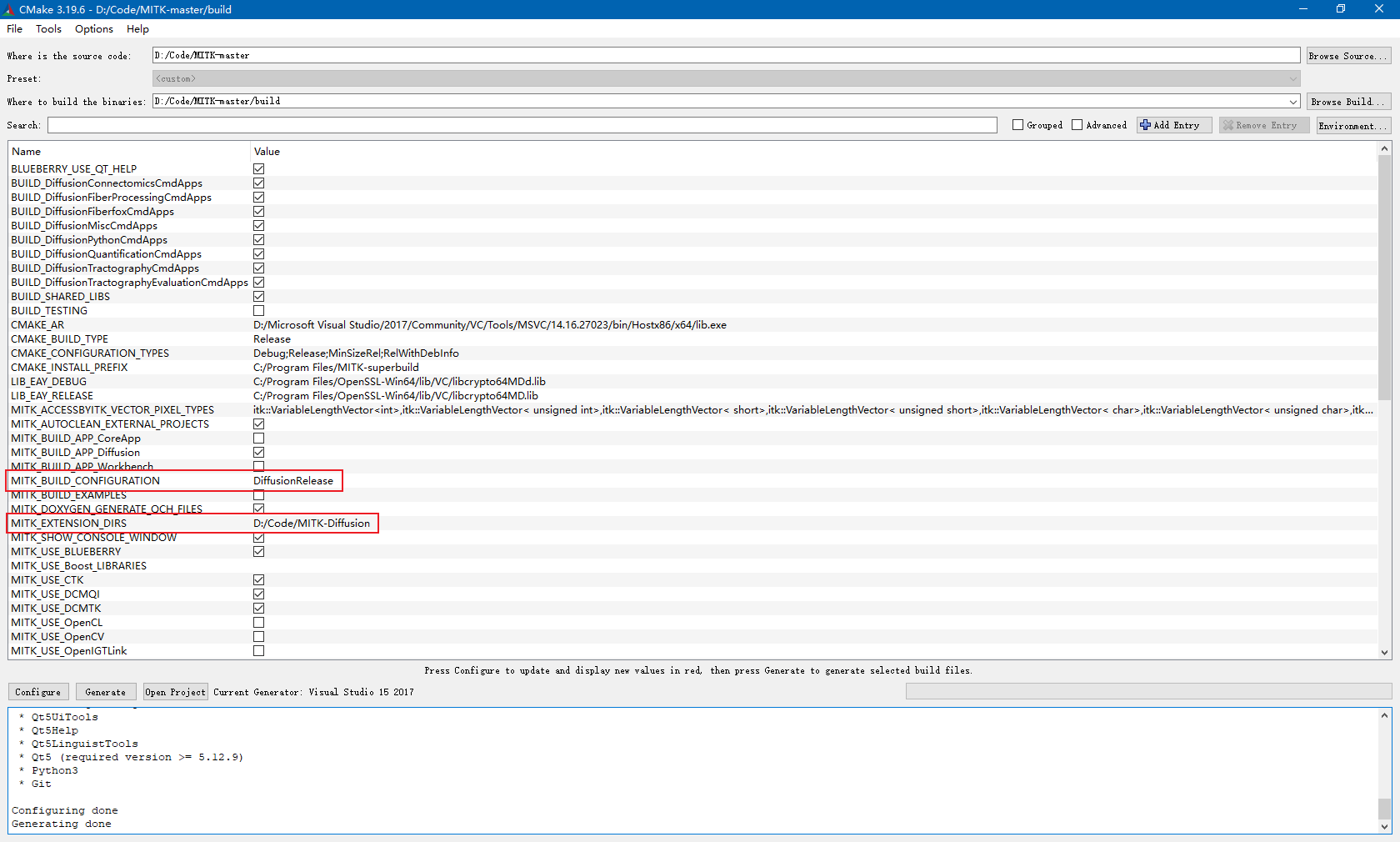Select the CMAKE_INSTALL_PREFIX entry

coord(70,368)
